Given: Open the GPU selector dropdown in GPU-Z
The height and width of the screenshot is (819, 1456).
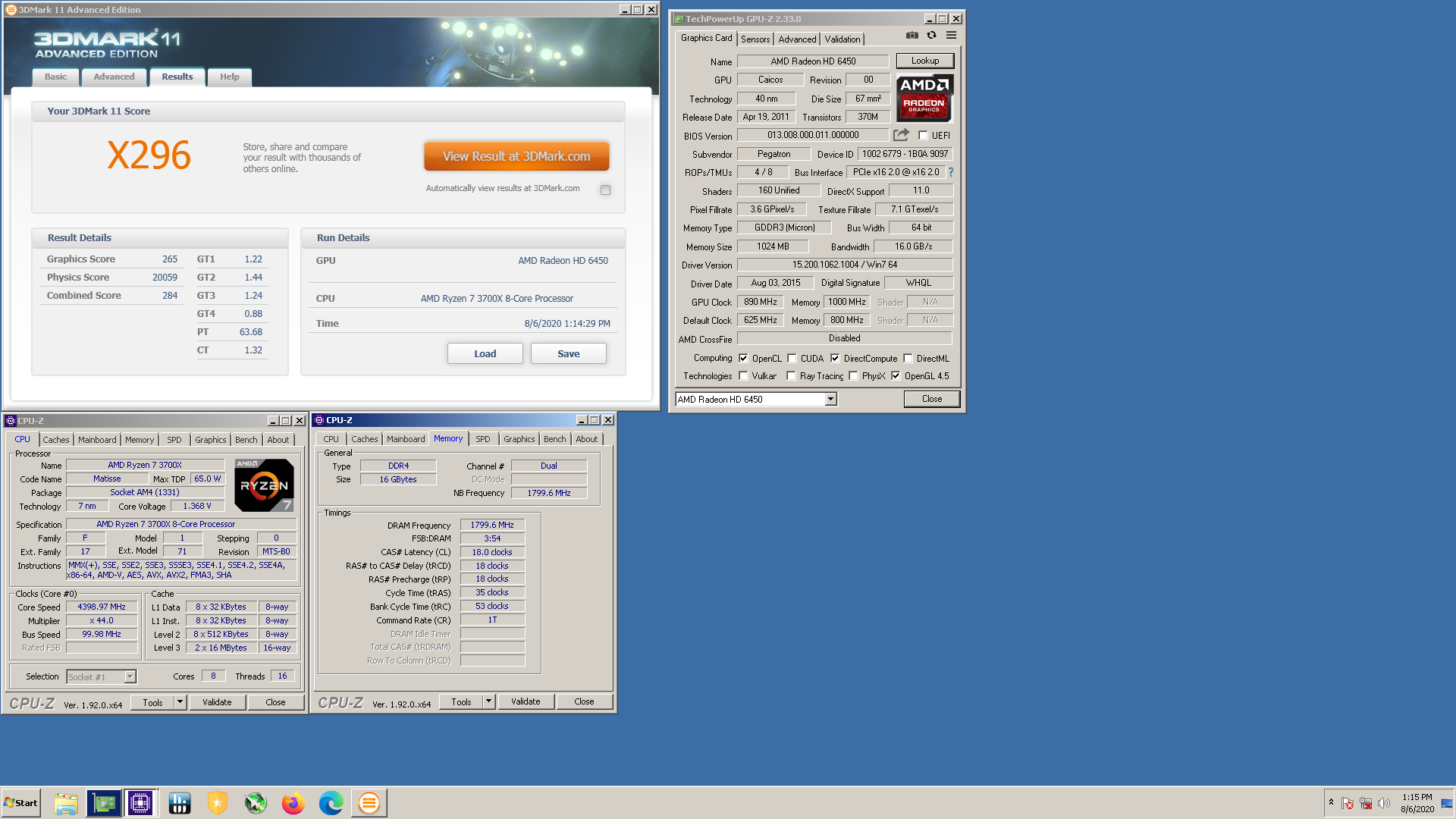Looking at the screenshot, I should [x=830, y=400].
